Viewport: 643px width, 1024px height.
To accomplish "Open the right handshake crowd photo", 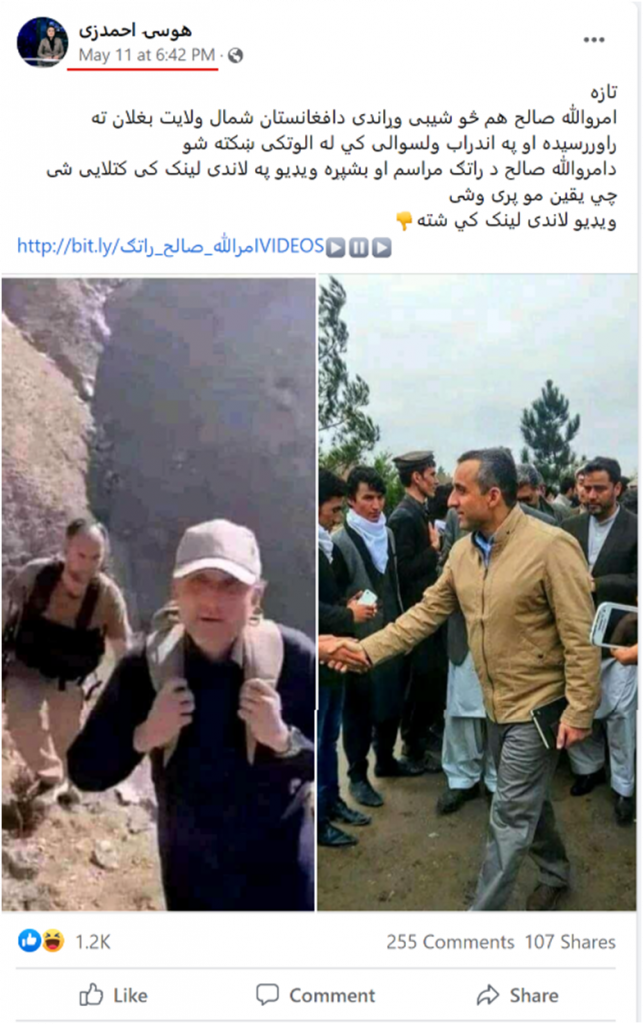I will pos(477,593).
